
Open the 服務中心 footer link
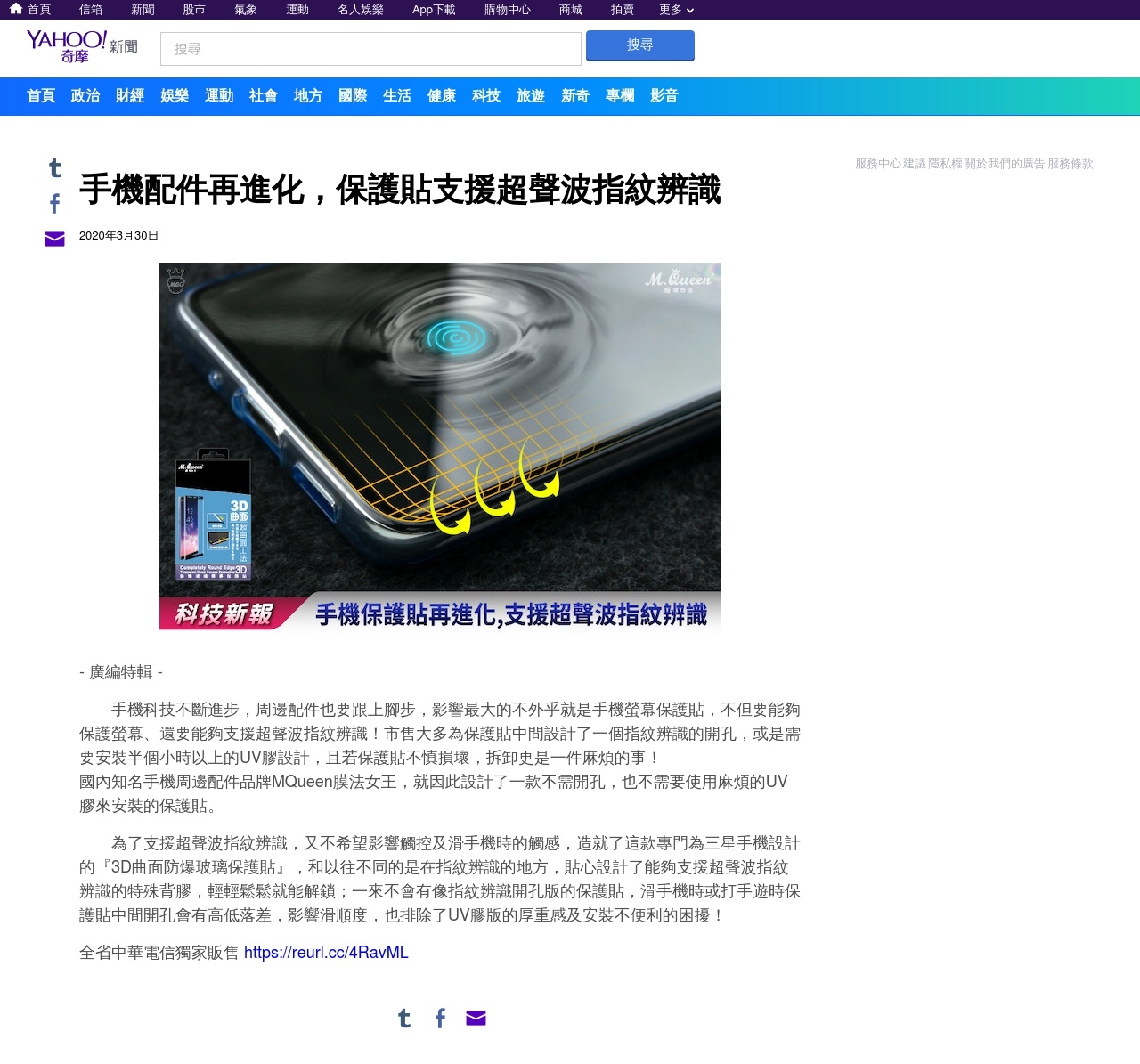tap(877, 164)
